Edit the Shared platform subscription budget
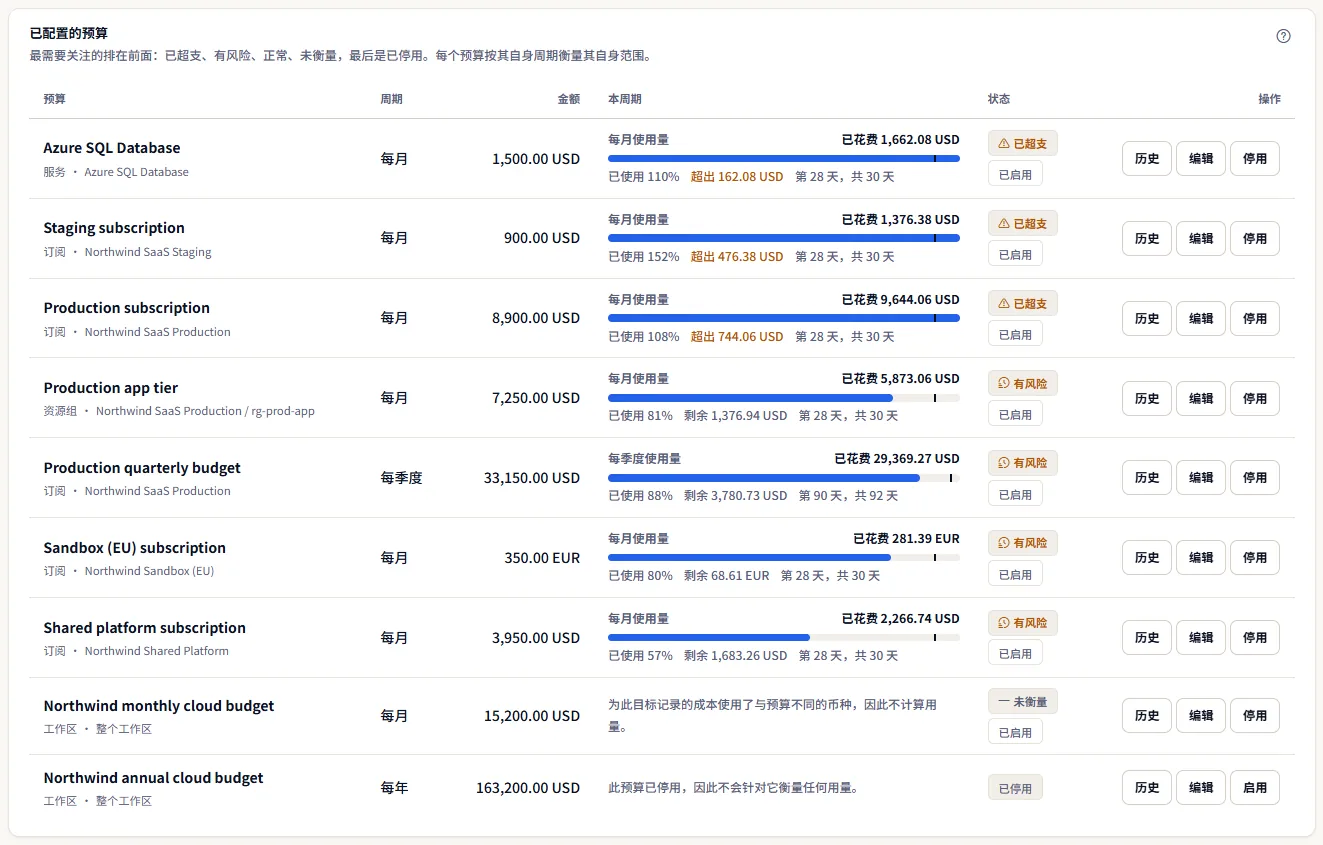1323x845 pixels. pos(1201,637)
